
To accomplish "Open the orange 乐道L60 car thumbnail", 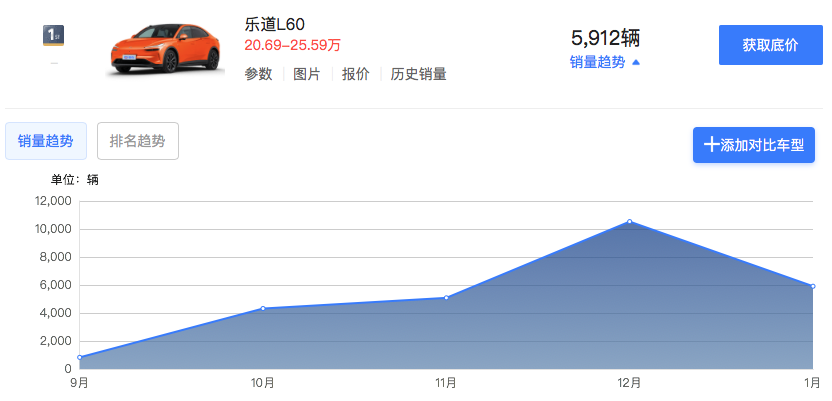I will tap(165, 47).
